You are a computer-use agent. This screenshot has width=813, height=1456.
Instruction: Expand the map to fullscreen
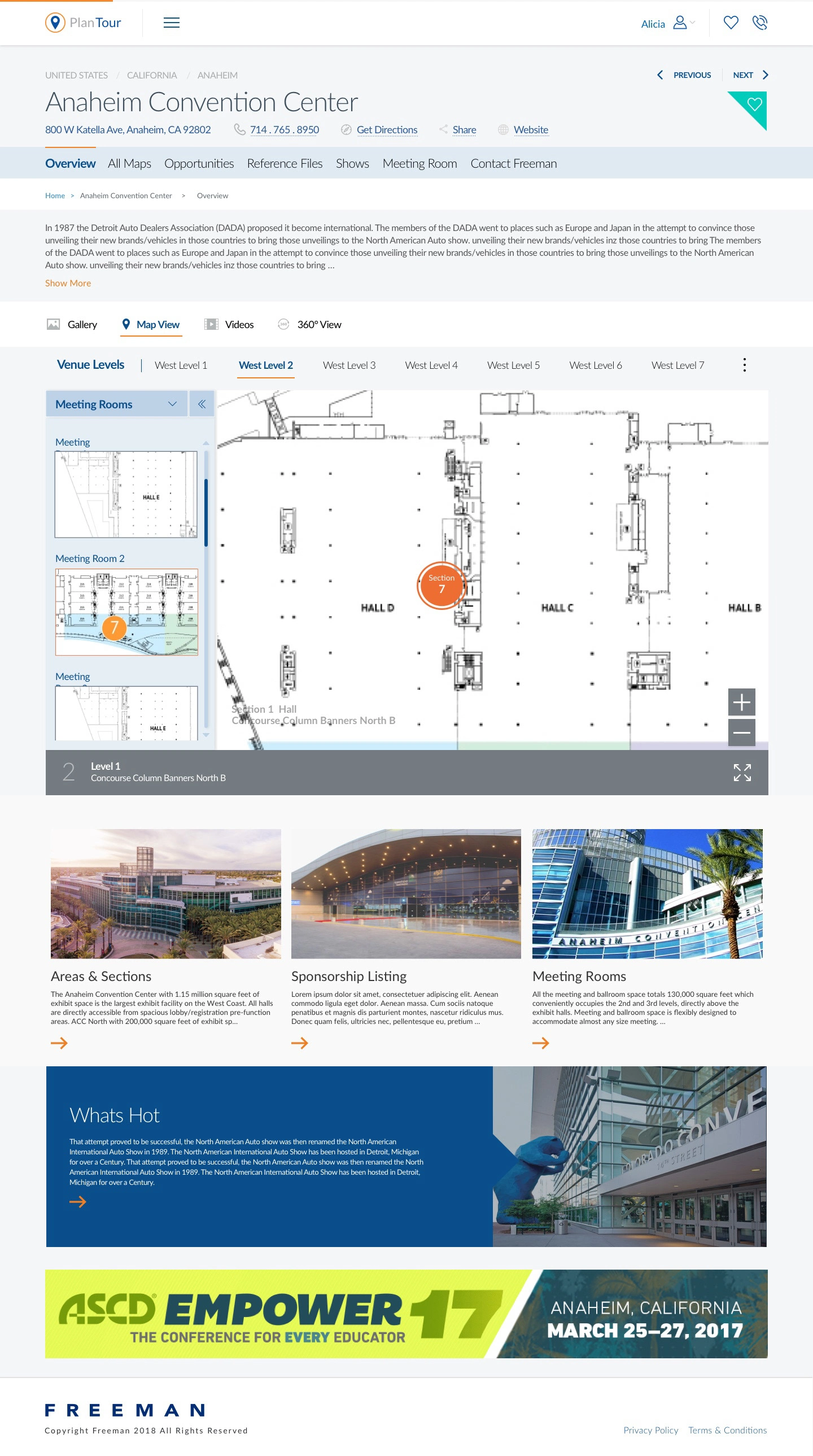[742, 772]
